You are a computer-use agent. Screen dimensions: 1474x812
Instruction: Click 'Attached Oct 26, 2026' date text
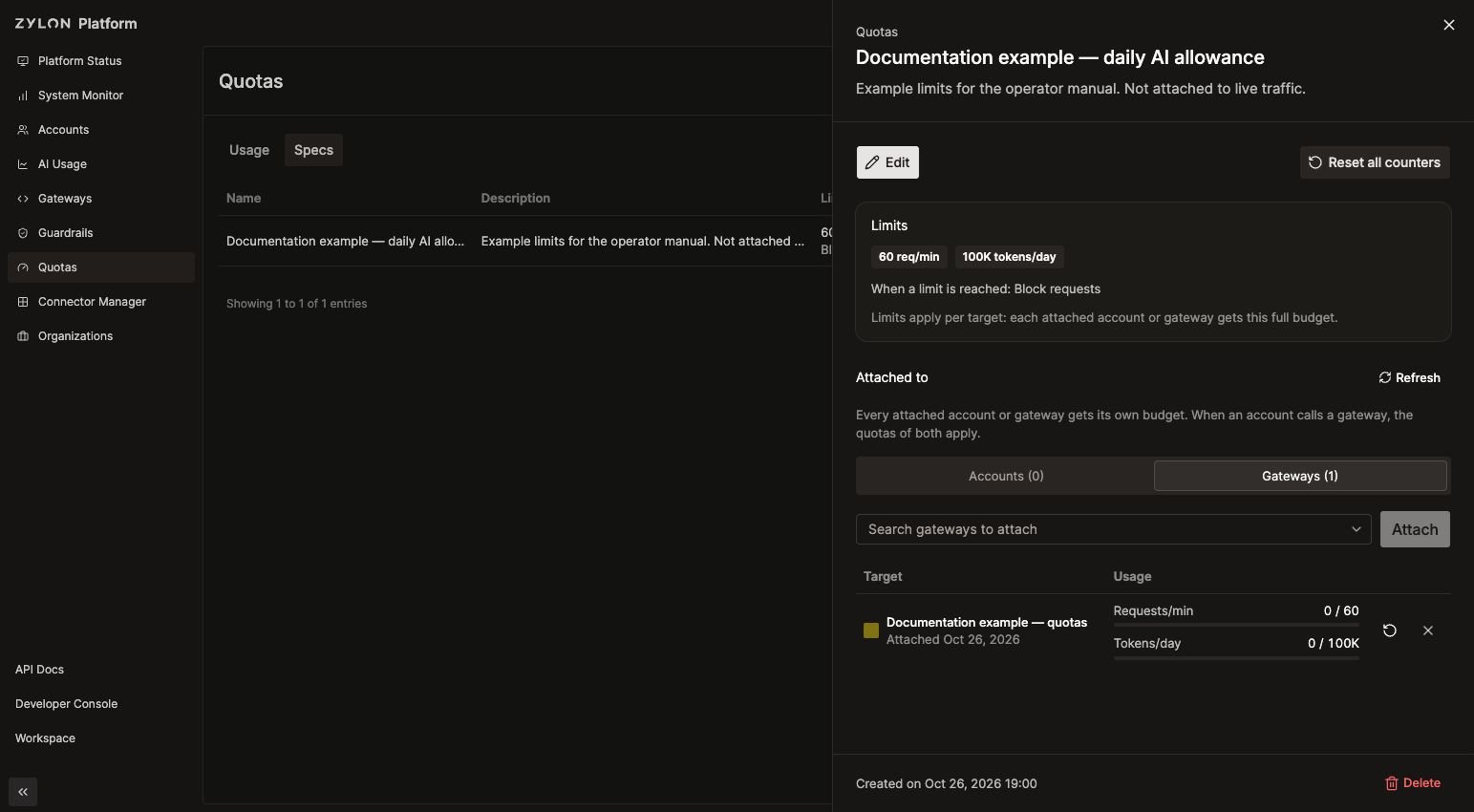click(x=952, y=640)
